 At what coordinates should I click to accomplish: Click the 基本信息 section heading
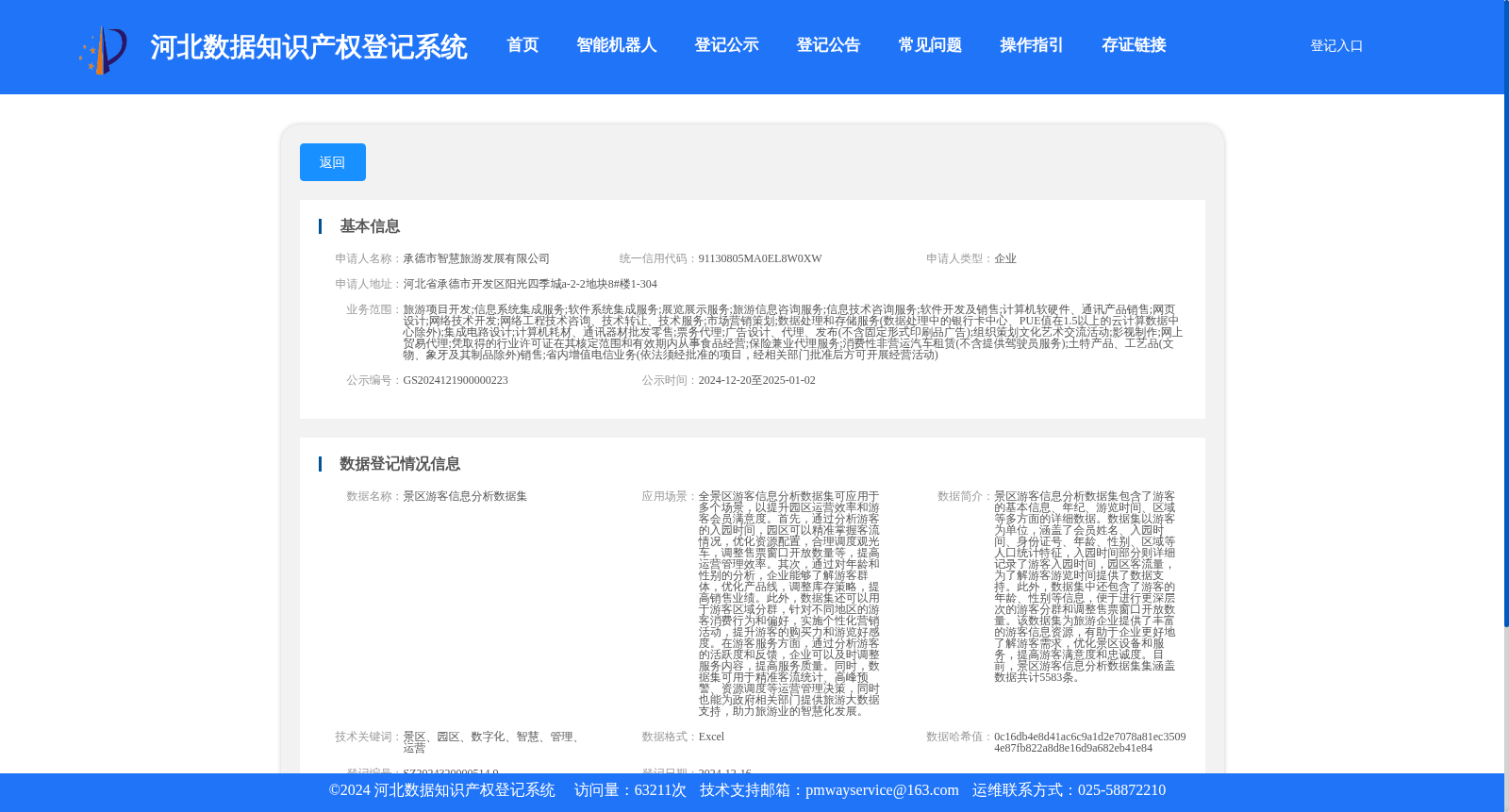(x=370, y=226)
